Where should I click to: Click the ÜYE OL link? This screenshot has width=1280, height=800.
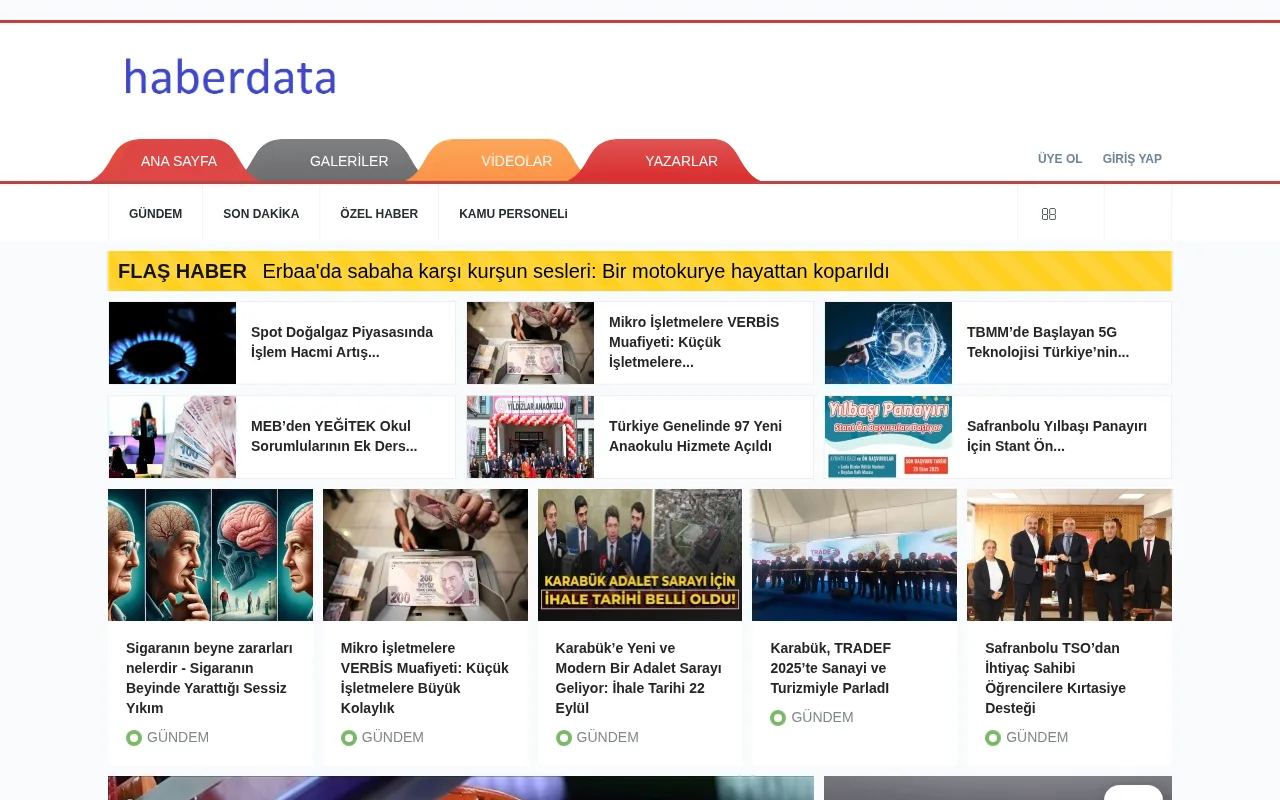(1059, 158)
